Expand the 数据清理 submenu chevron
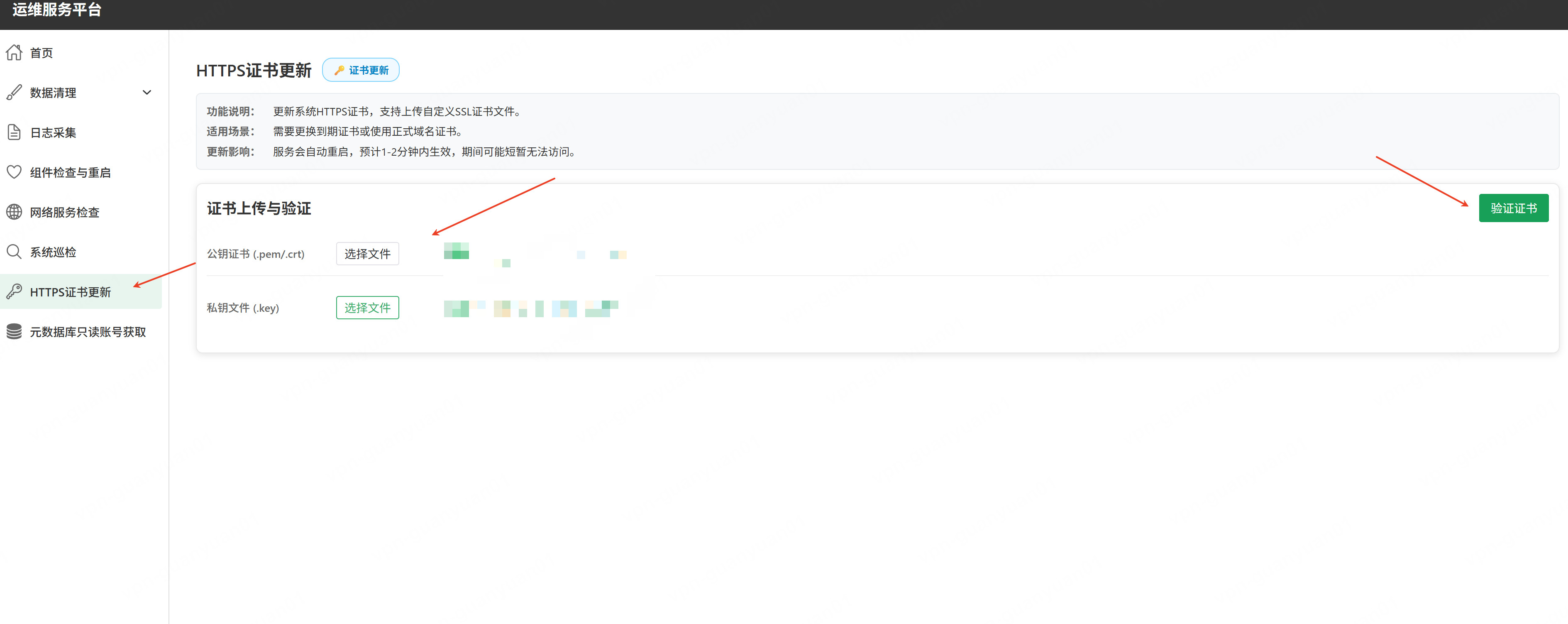1568x624 pixels. 147,93
